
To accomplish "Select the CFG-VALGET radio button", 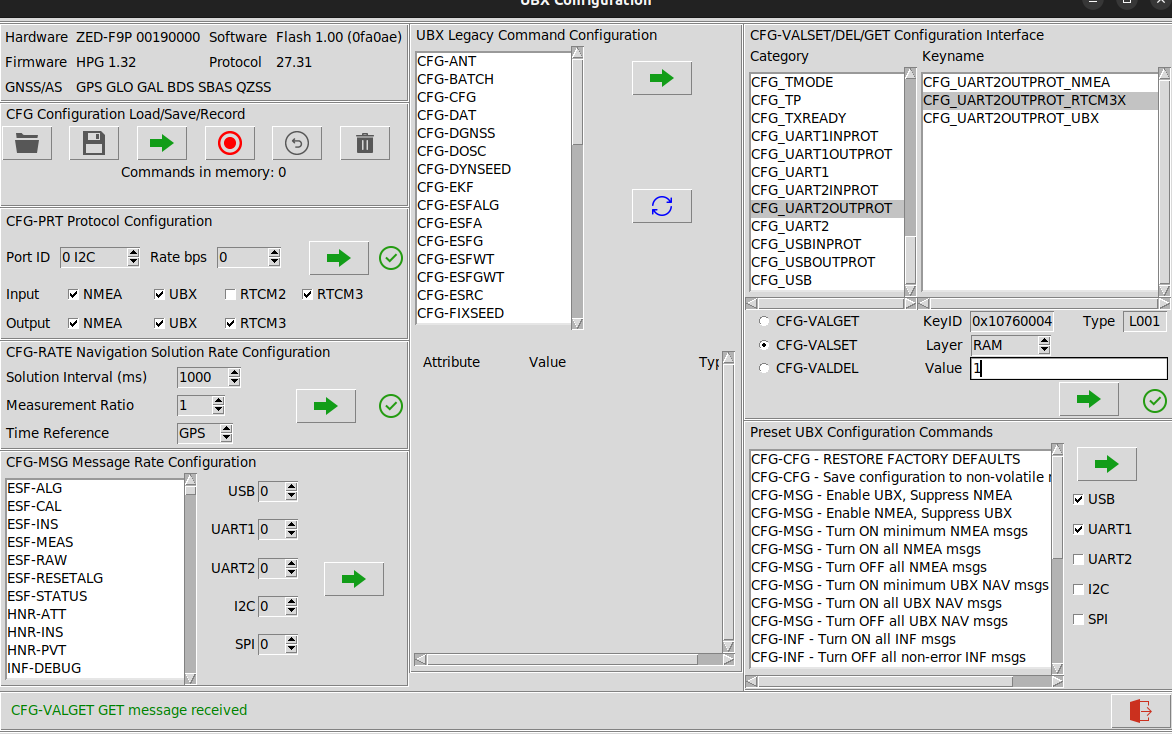I will pos(764,321).
